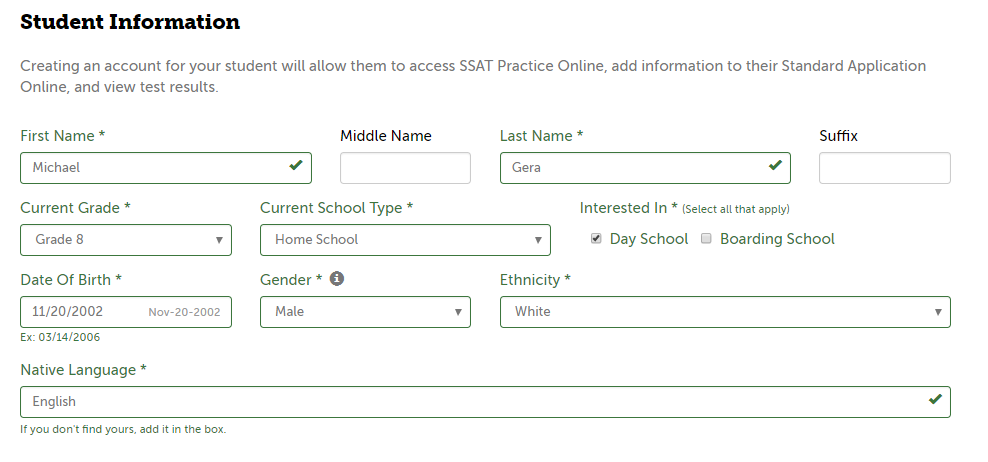Uncheck the Day School checkbox

(596, 238)
